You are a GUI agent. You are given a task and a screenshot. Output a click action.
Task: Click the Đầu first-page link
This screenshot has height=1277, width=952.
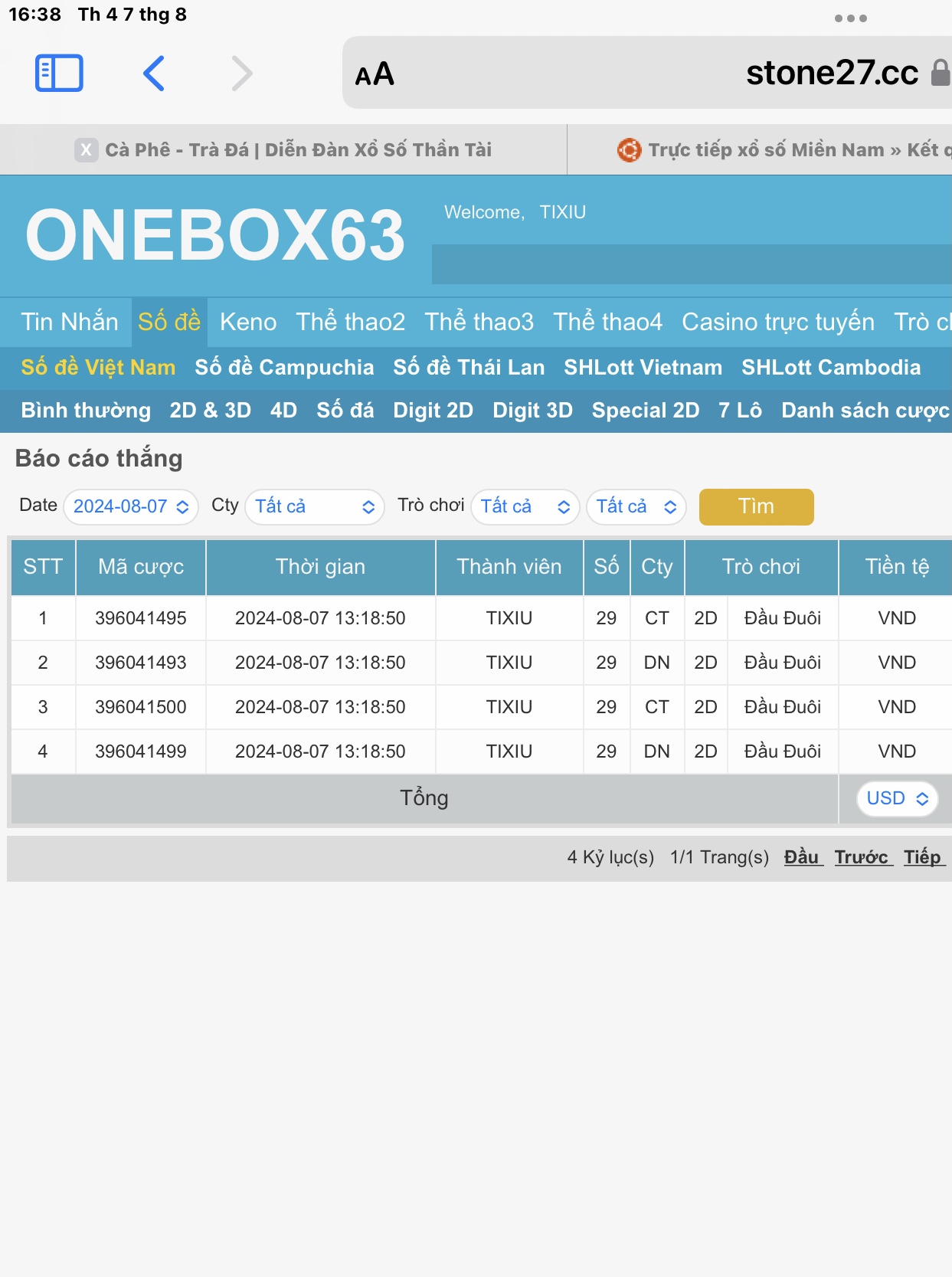click(x=802, y=857)
